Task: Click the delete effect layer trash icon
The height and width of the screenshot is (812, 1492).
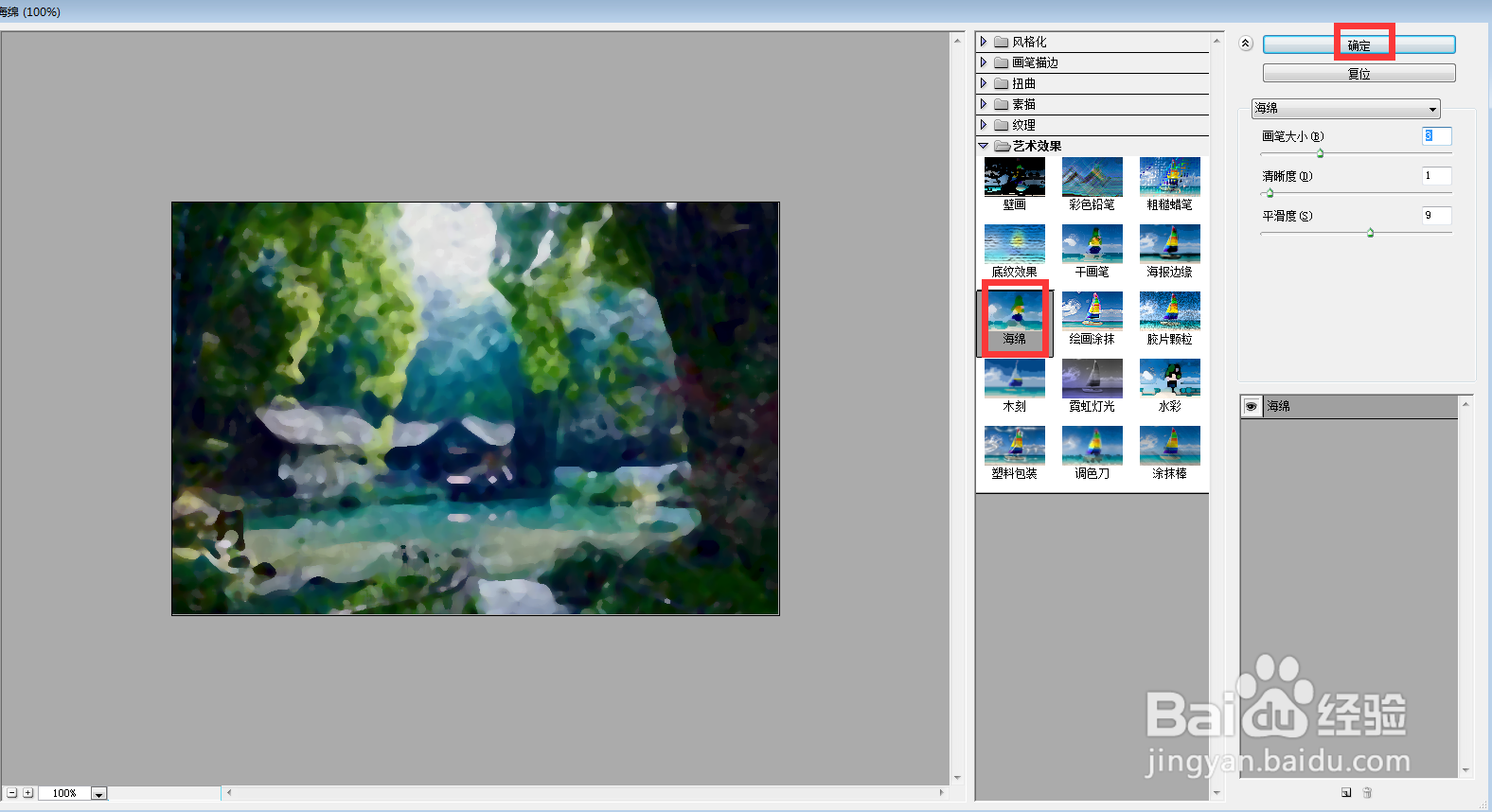Action: pyautogui.click(x=1367, y=793)
